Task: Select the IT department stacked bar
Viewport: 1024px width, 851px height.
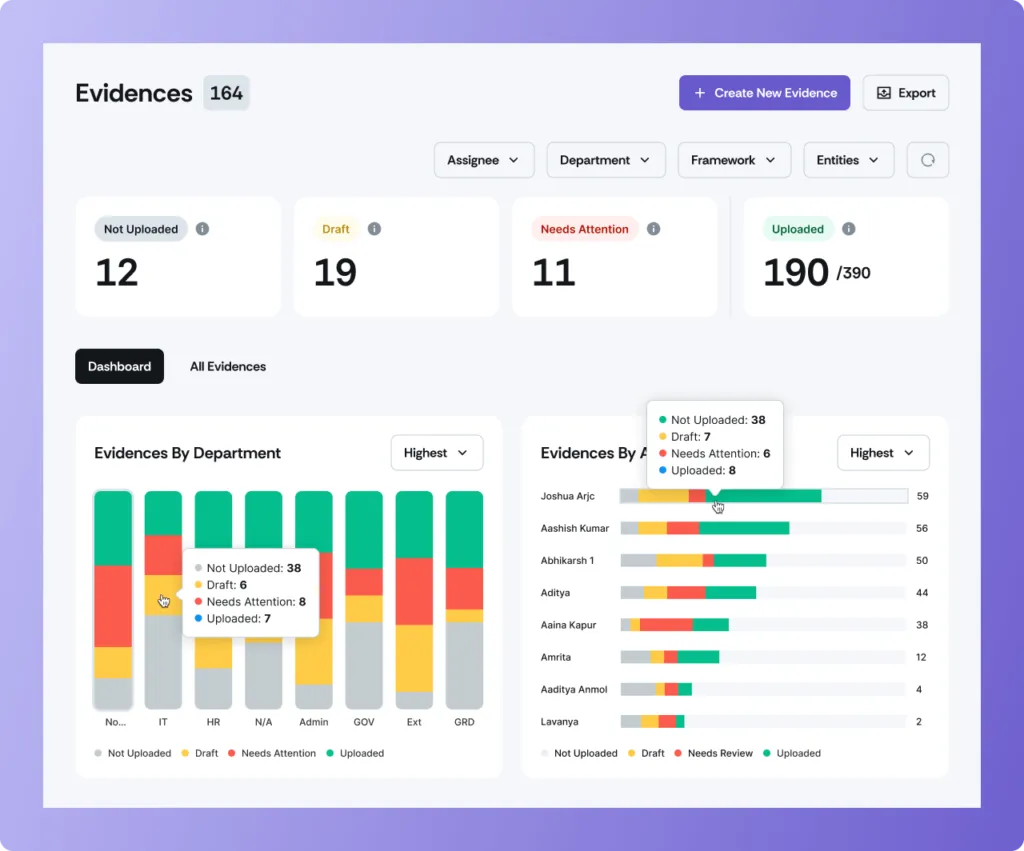Action: coord(163,600)
